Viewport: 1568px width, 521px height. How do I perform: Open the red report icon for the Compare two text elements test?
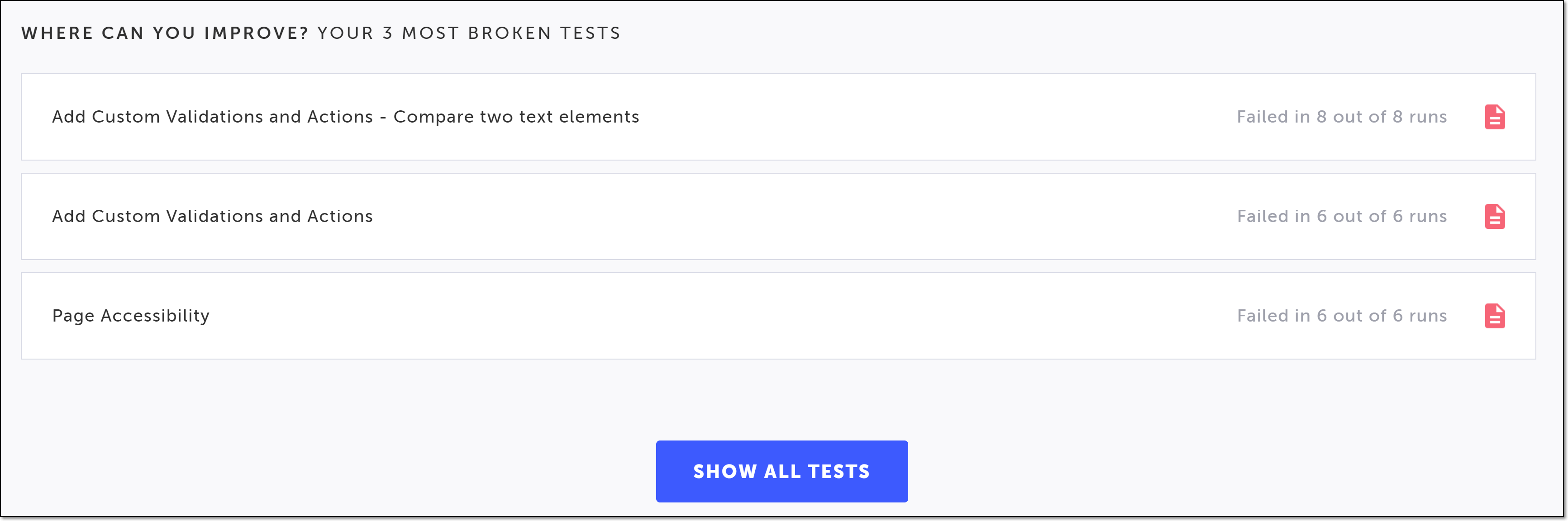1494,117
